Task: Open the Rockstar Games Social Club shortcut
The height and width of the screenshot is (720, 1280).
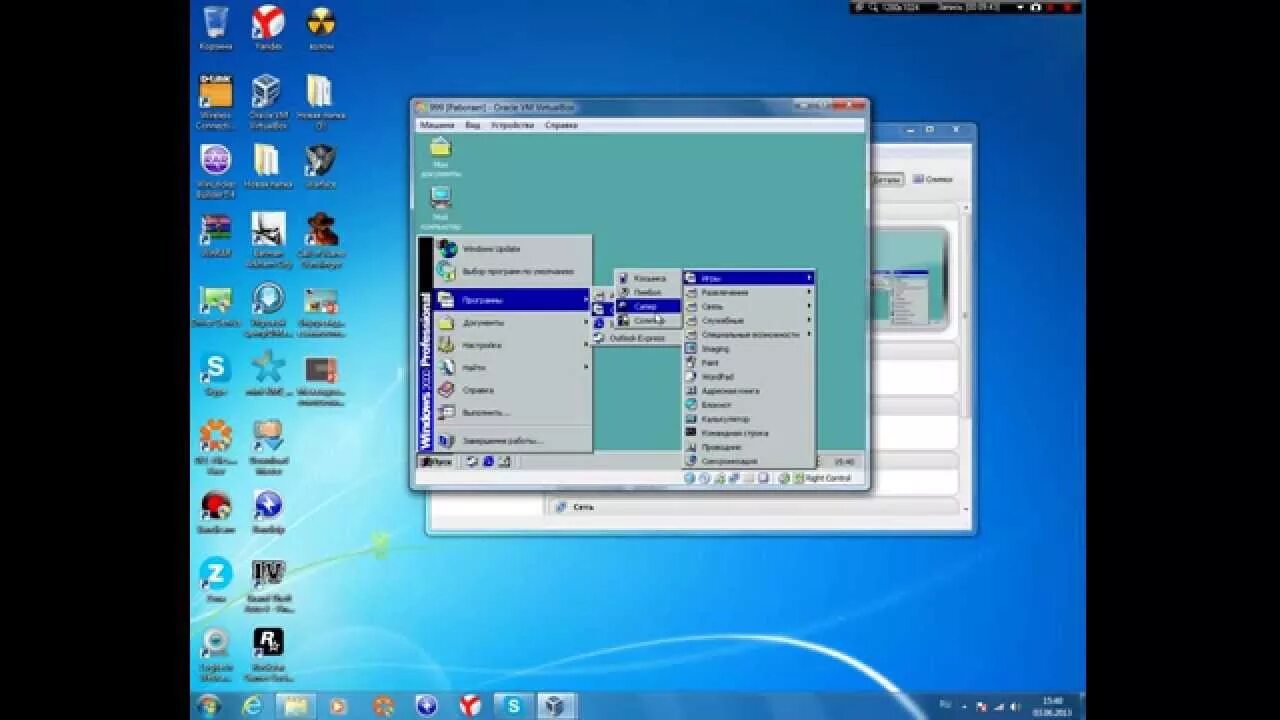Action: click(x=268, y=654)
